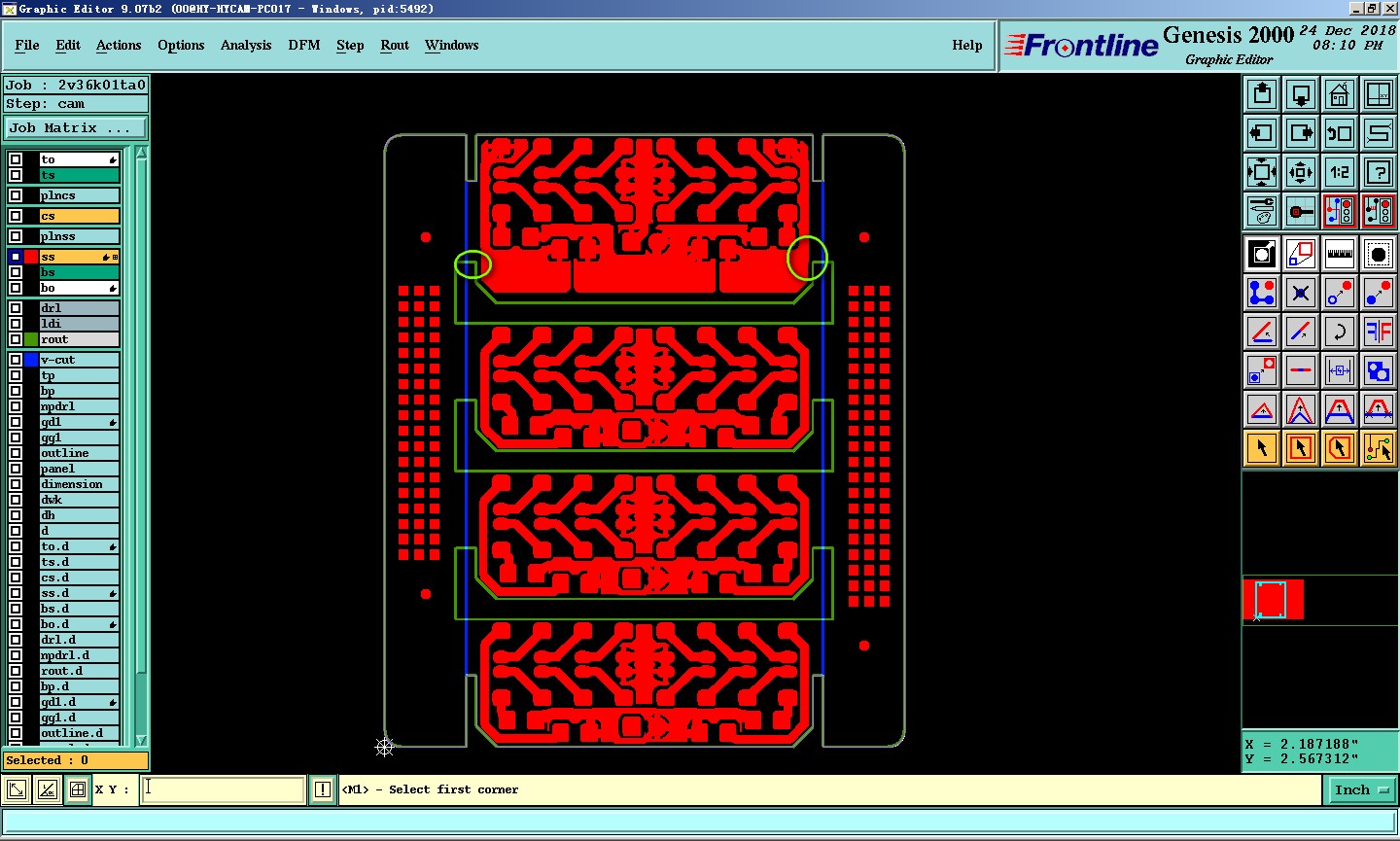The width and height of the screenshot is (1400, 841).
Task: Select the rectangle pointer select tool
Action: point(1301,448)
